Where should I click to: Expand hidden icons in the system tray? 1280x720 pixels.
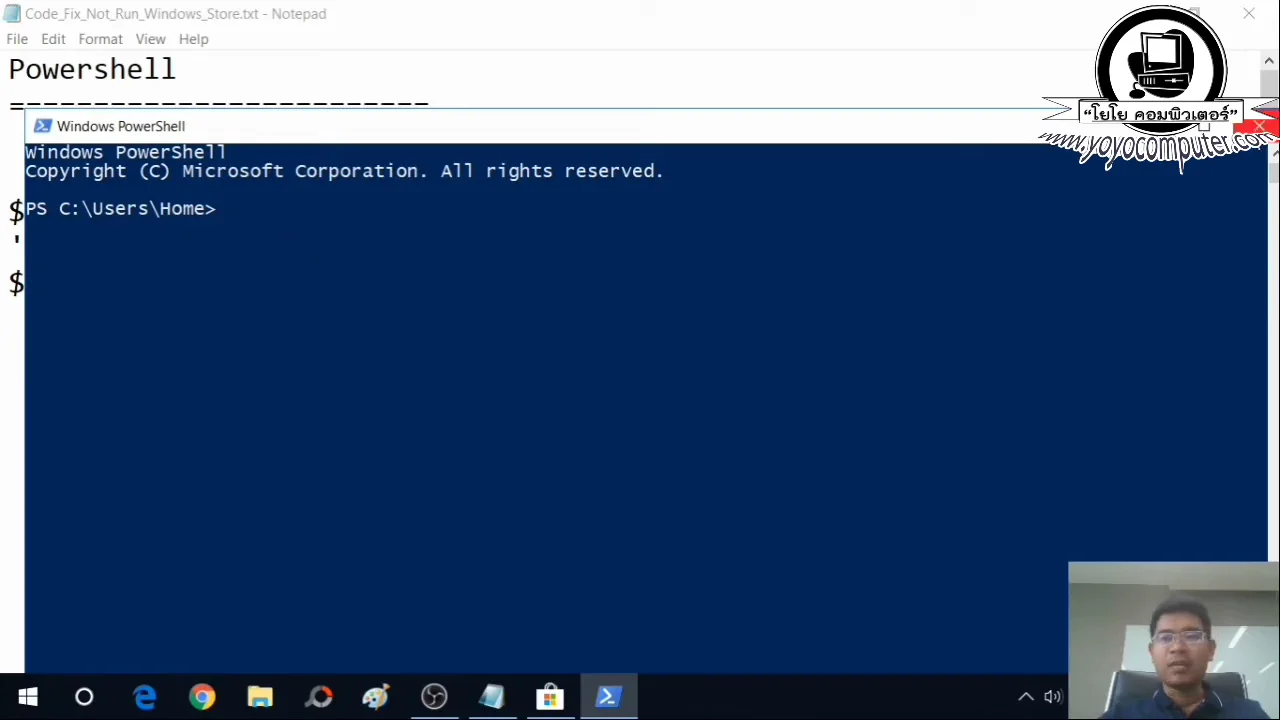coord(1026,696)
